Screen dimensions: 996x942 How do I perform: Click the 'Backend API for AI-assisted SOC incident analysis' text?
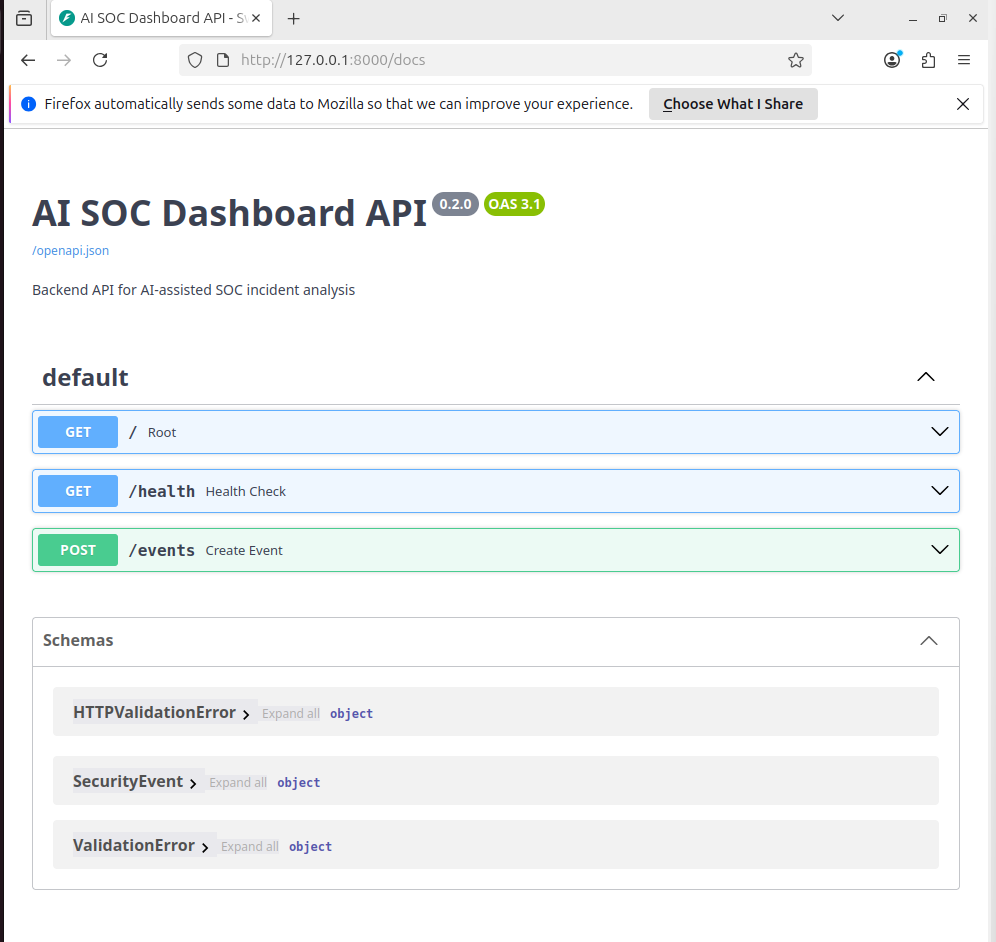click(x=194, y=290)
